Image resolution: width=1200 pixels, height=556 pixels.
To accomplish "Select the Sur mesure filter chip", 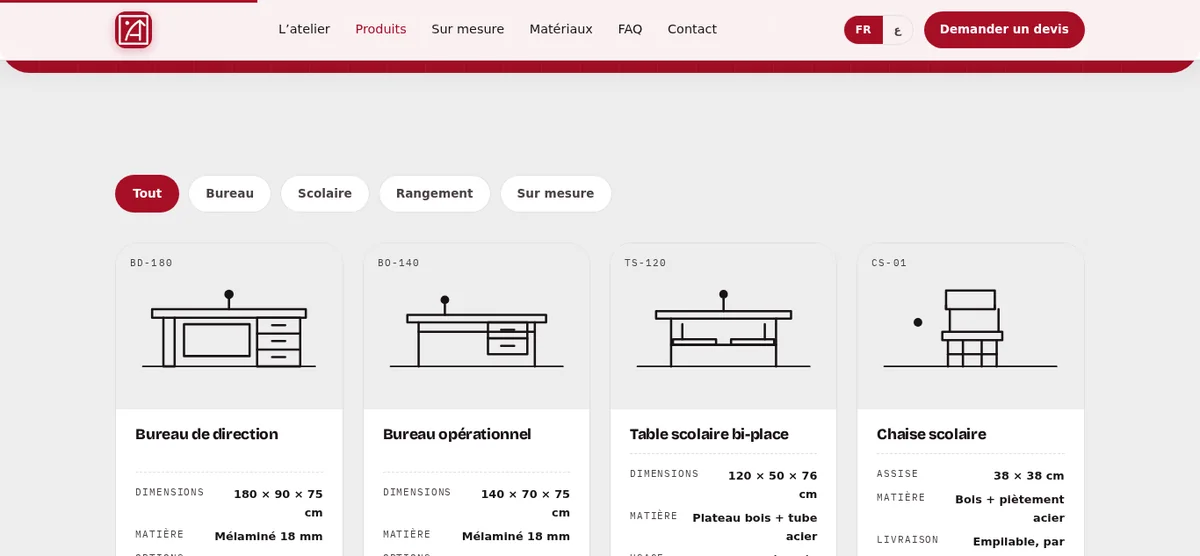I will coord(556,194).
